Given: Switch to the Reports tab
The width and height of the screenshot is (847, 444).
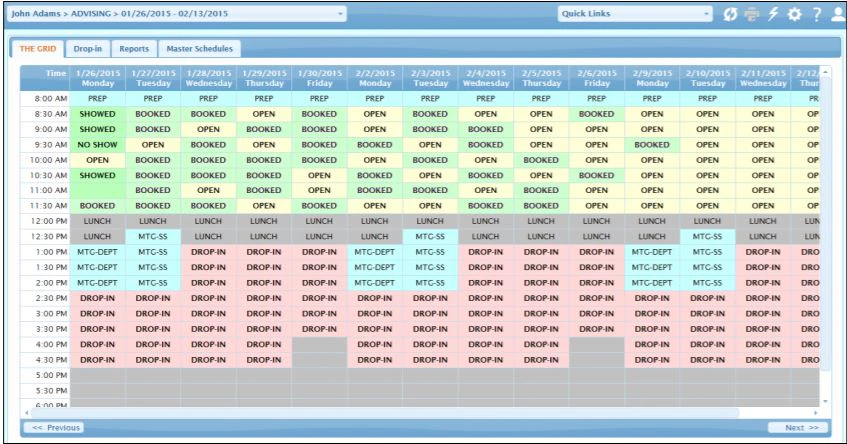Looking at the screenshot, I should click(134, 49).
